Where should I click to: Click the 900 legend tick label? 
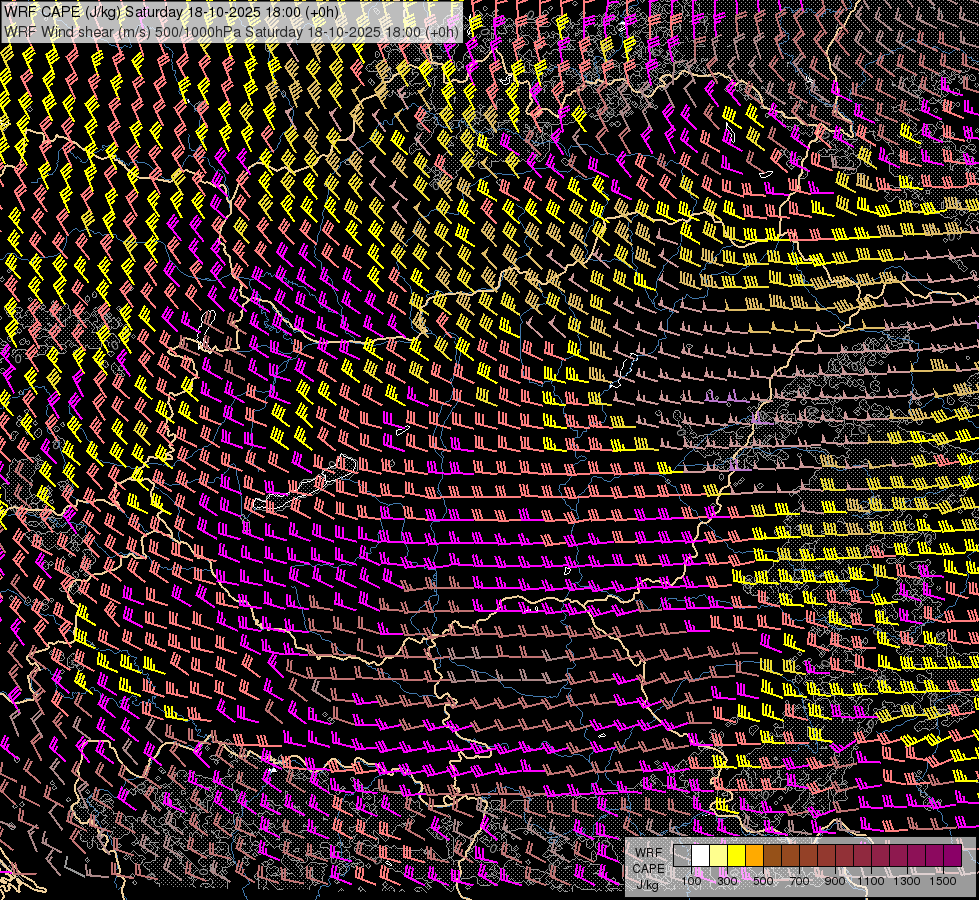835,881
